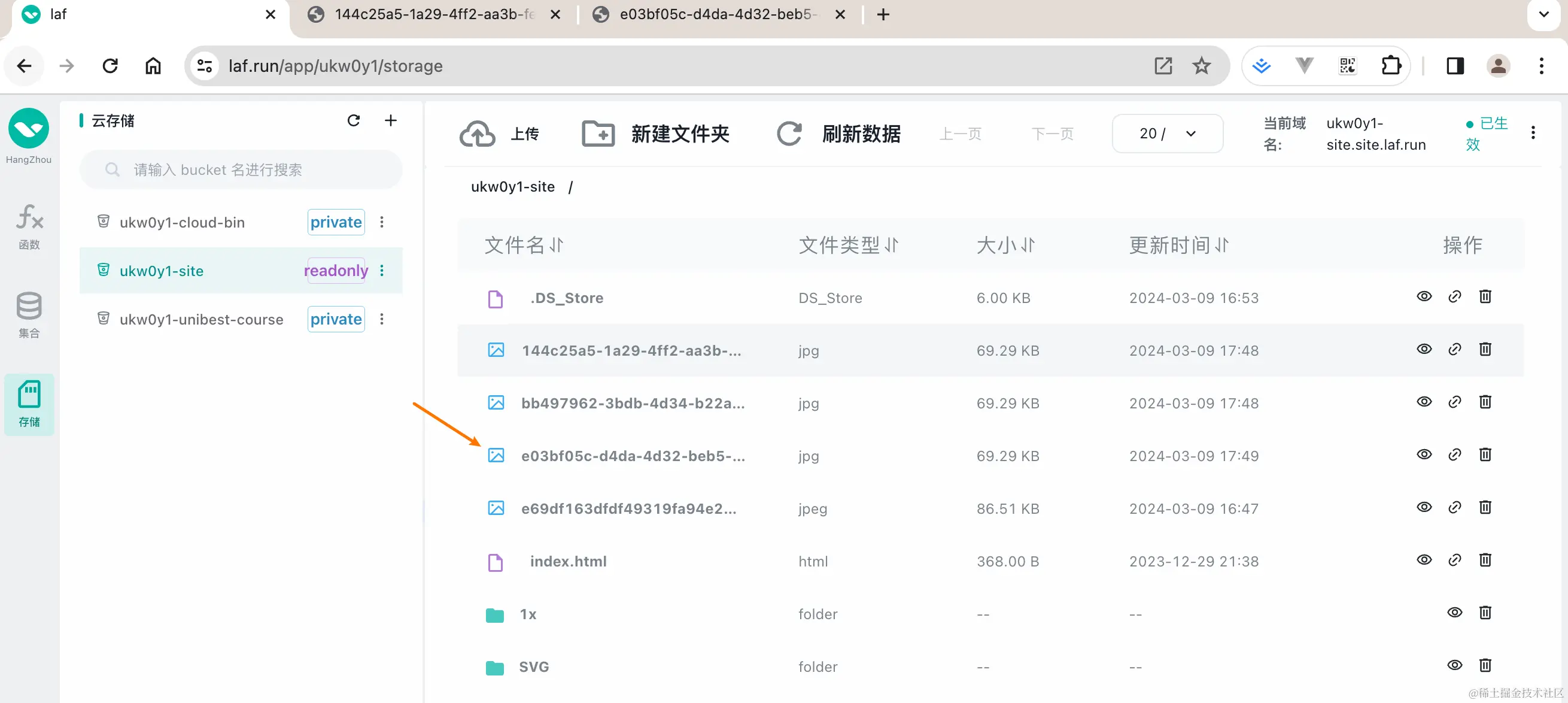1568x703 pixels.
Task: Add a new bucket with plus icon
Action: click(x=391, y=120)
